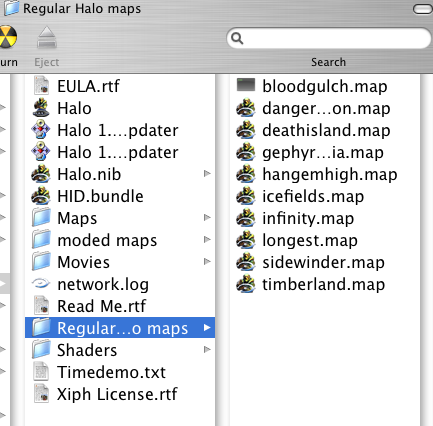Viewport: 433px width, 426px height.
Task: Select the icefields.map file icon
Action: click(x=246, y=196)
